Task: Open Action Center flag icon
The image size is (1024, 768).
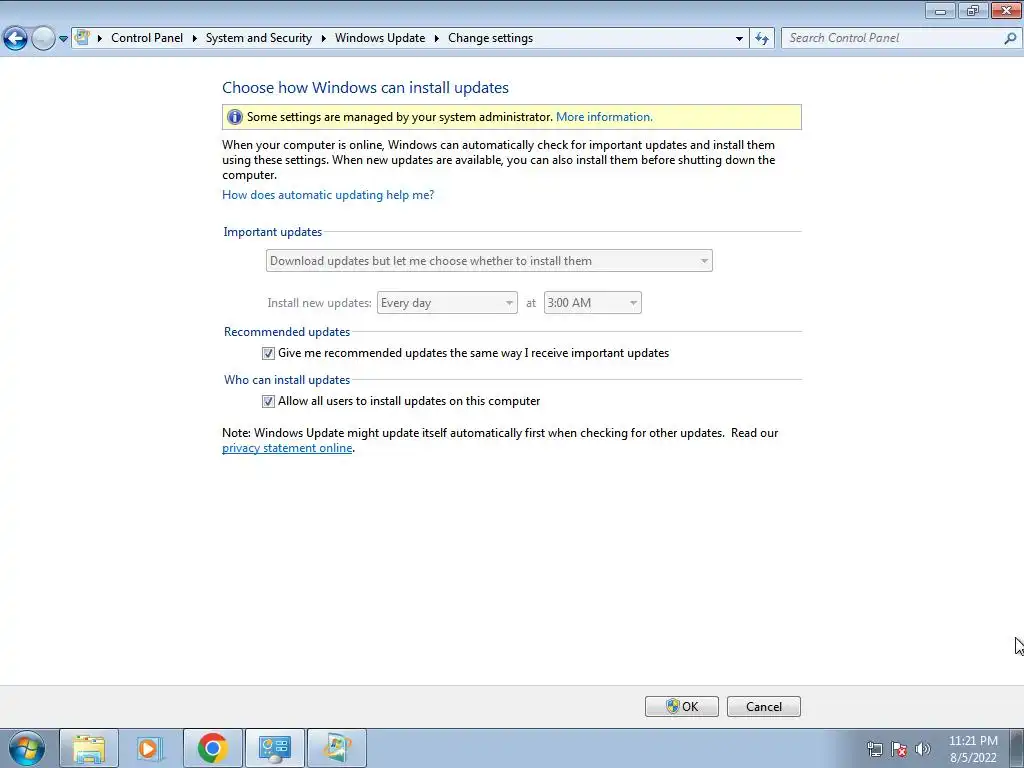Action: pos(899,749)
